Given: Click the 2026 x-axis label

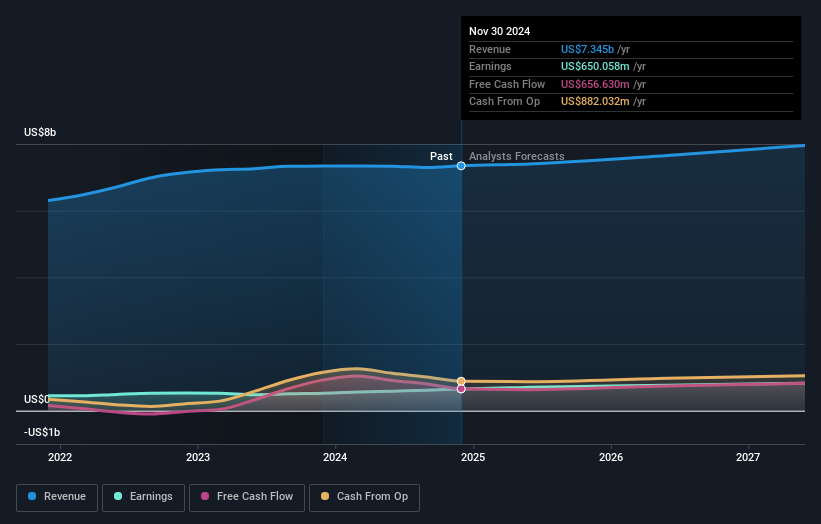Looking at the screenshot, I should click(611, 457).
